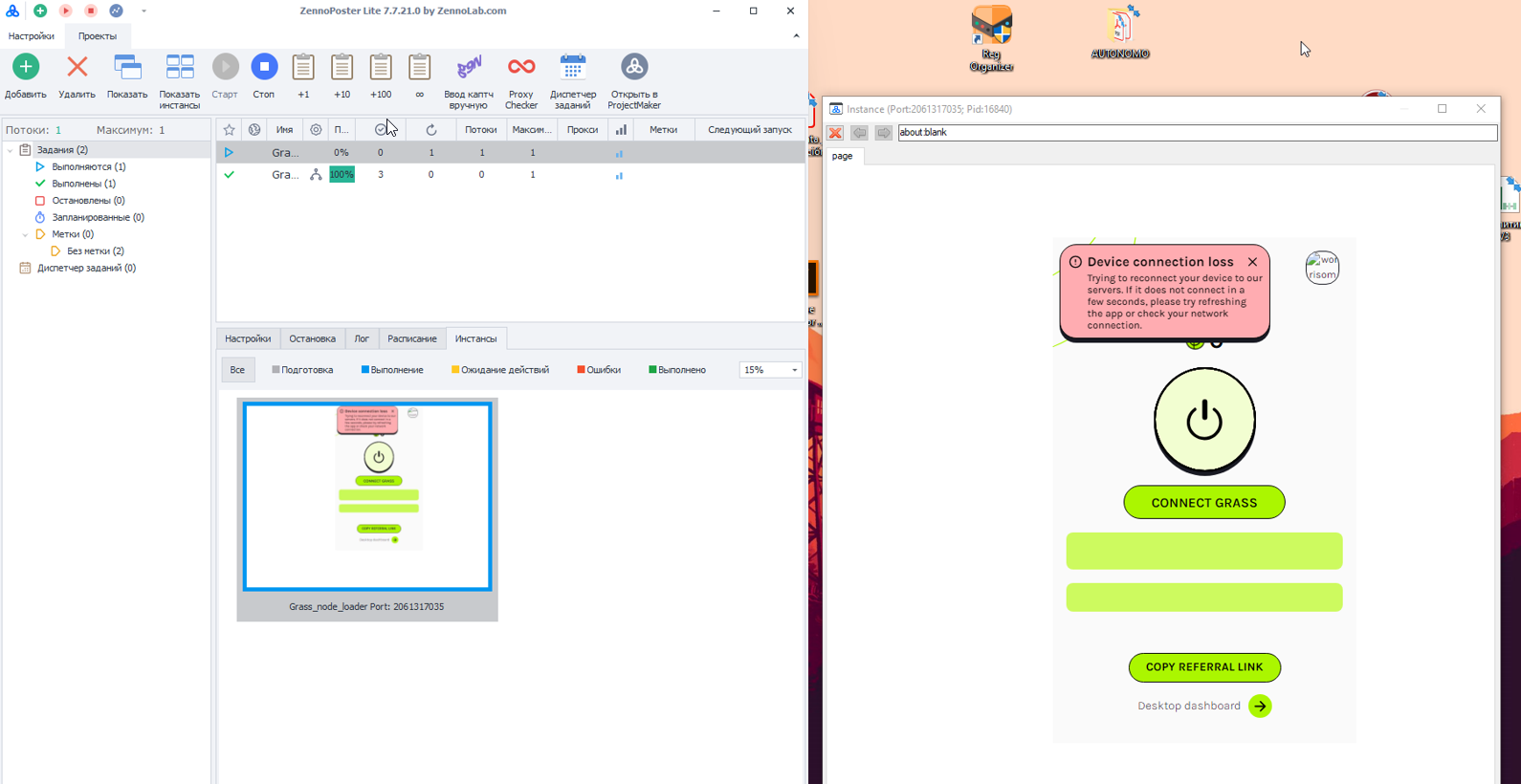1521x784 pixels.
Task: Select Остановлены (0) in the task tree
Action: pos(88,201)
